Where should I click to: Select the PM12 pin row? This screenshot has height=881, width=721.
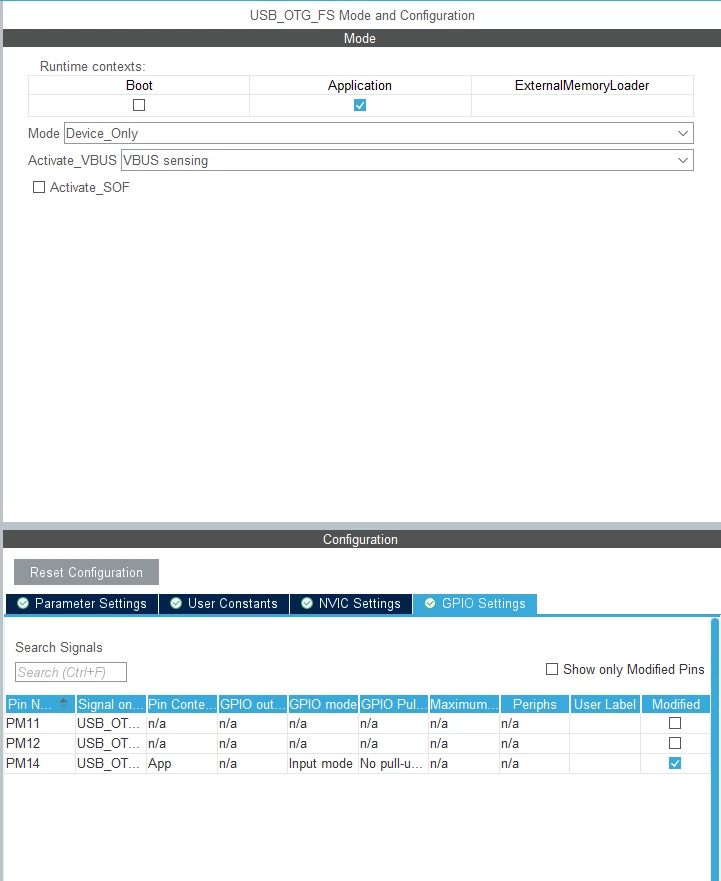tap(358, 743)
